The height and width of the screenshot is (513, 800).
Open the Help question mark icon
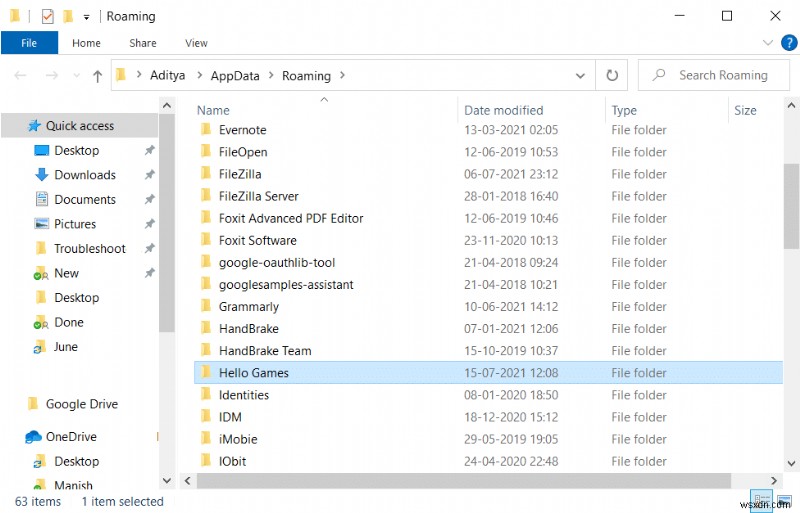click(789, 43)
